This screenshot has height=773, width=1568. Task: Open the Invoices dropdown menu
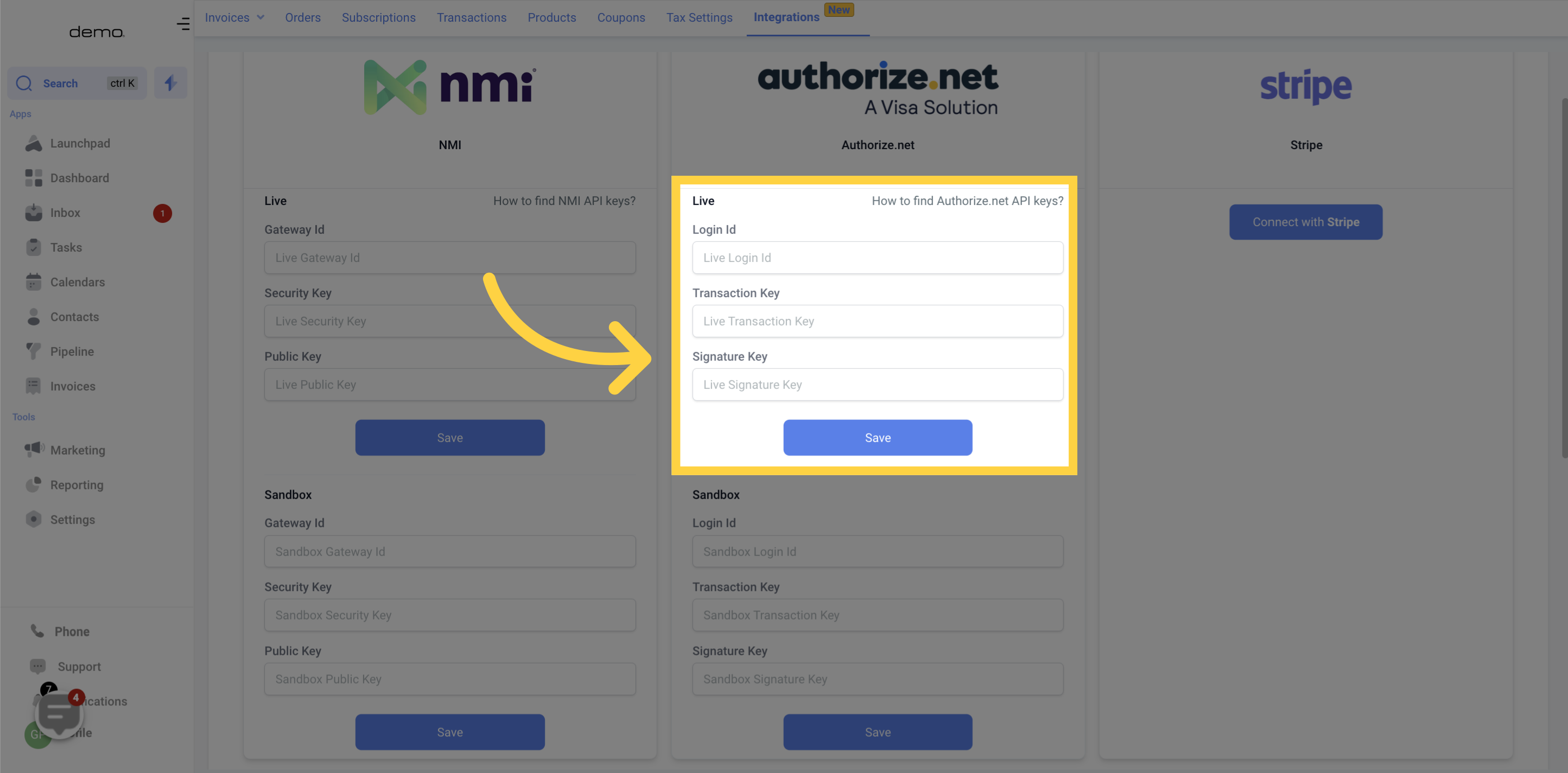[234, 17]
